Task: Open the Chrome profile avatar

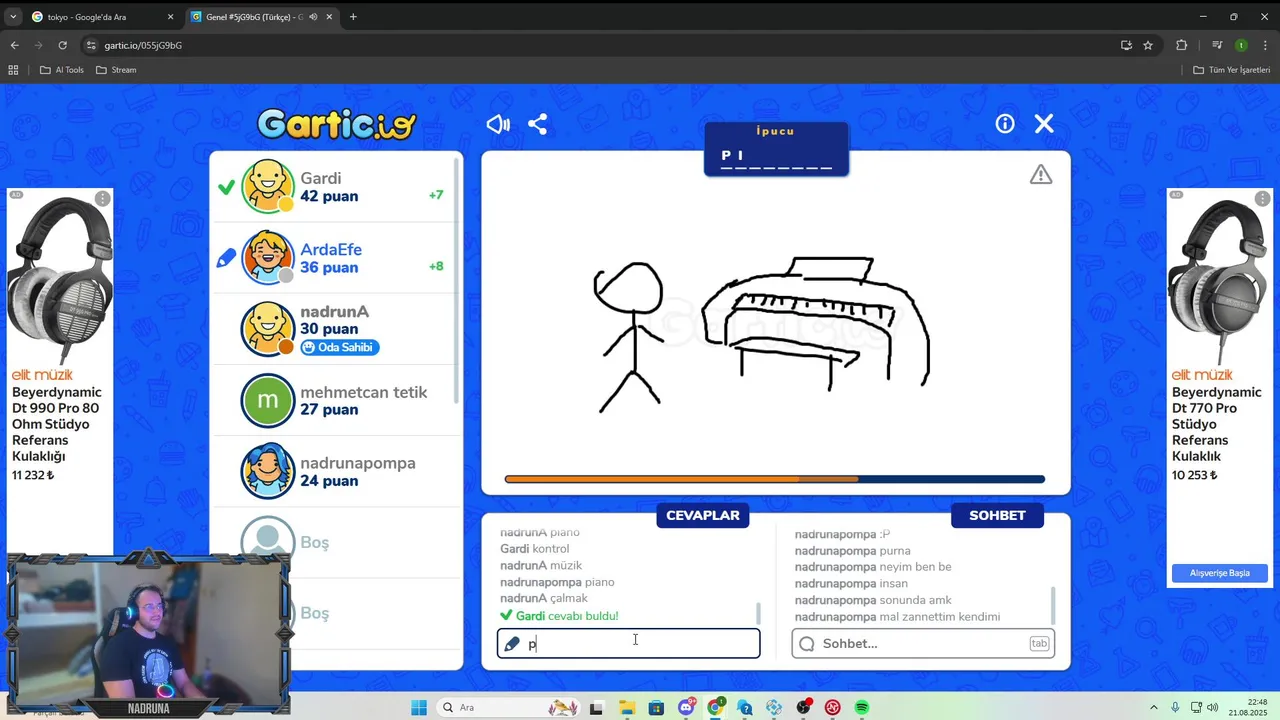Action: click(1241, 45)
